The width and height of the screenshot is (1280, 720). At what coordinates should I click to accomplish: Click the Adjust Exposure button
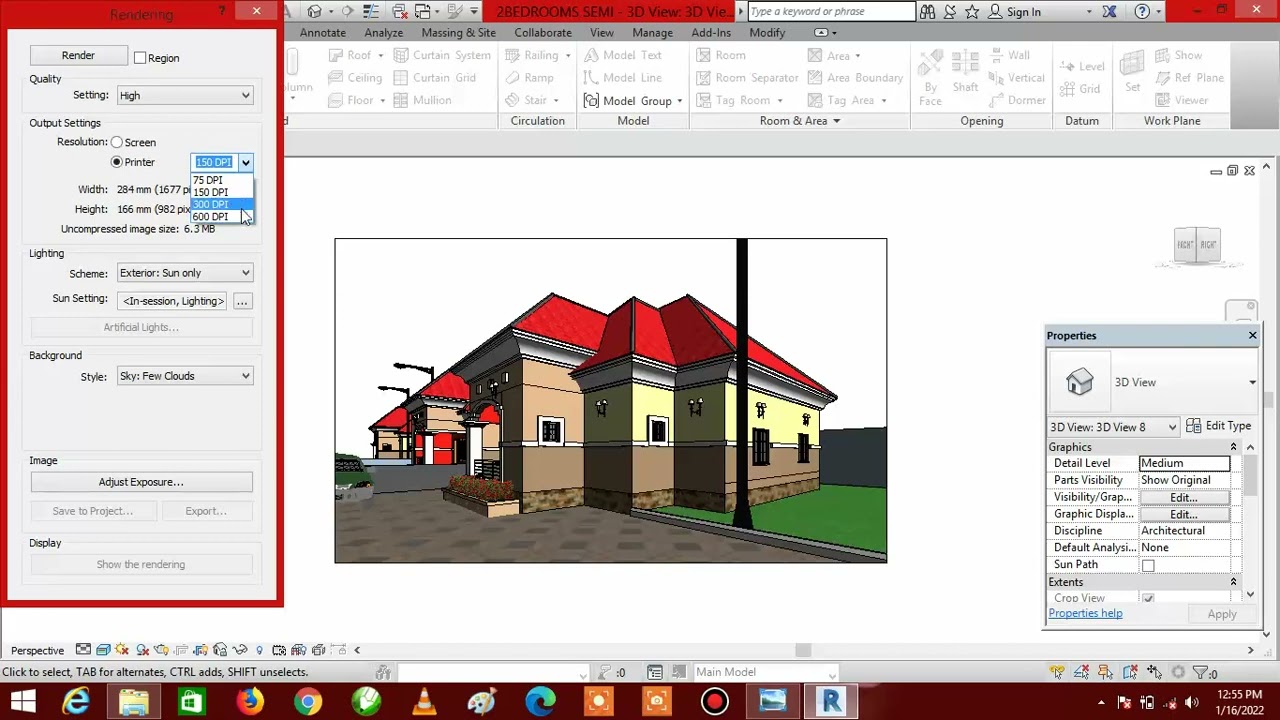coord(141,482)
